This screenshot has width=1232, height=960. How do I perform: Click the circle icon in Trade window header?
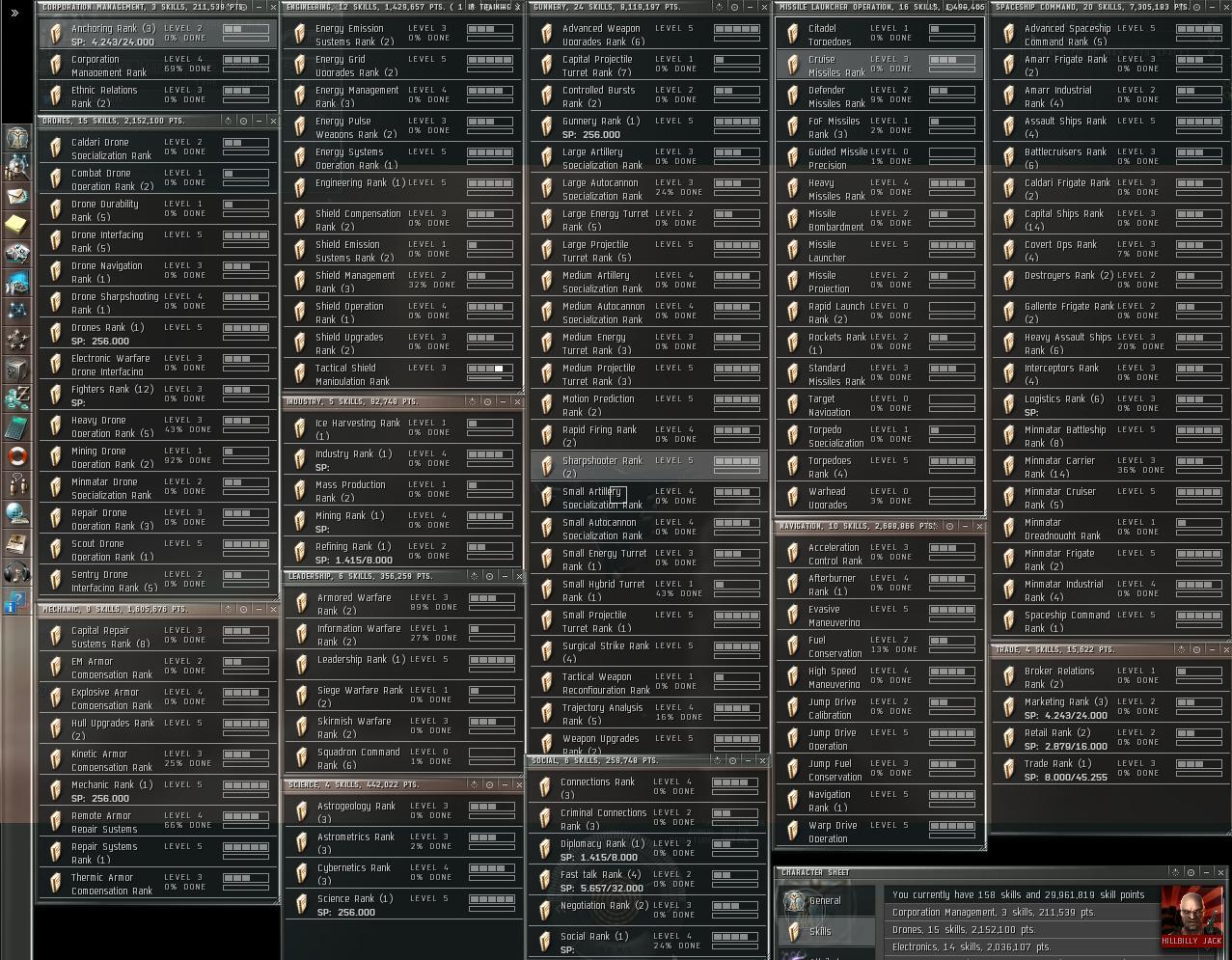[x=1196, y=649]
